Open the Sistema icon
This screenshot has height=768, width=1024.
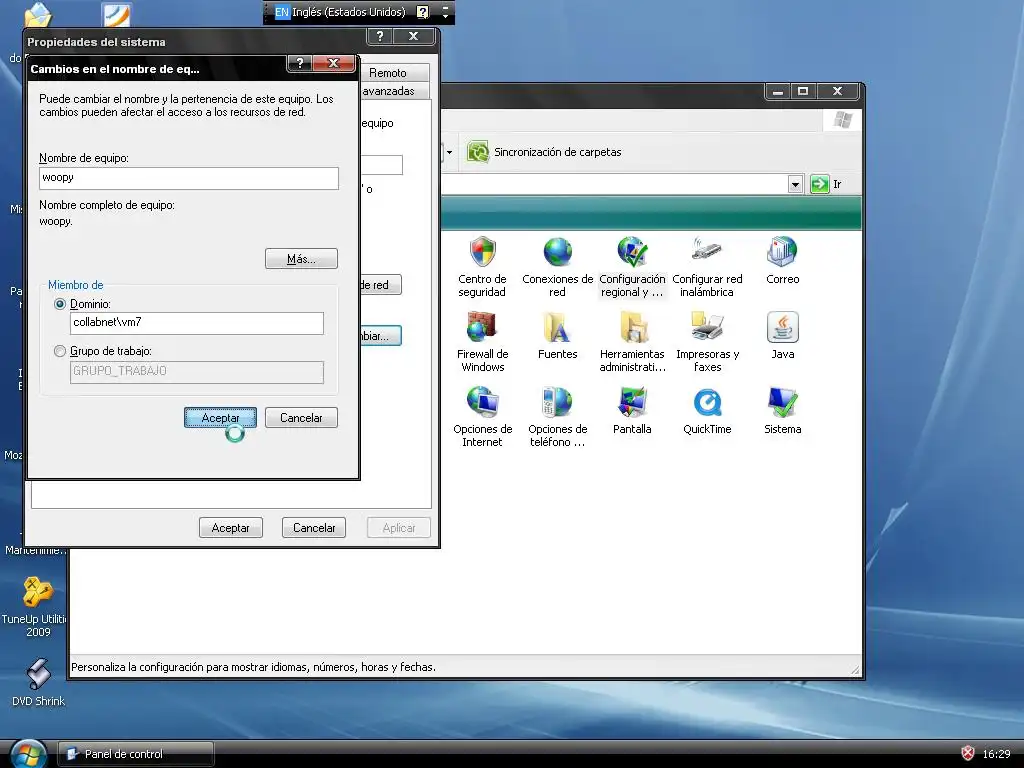click(x=782, y=402)
